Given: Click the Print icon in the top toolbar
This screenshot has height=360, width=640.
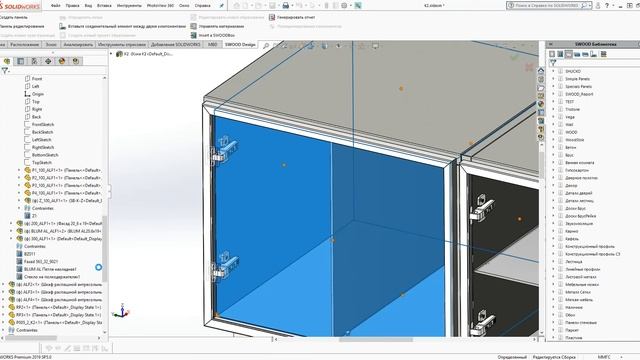Looking at the screenshot, I should click(x=286, y=6).
